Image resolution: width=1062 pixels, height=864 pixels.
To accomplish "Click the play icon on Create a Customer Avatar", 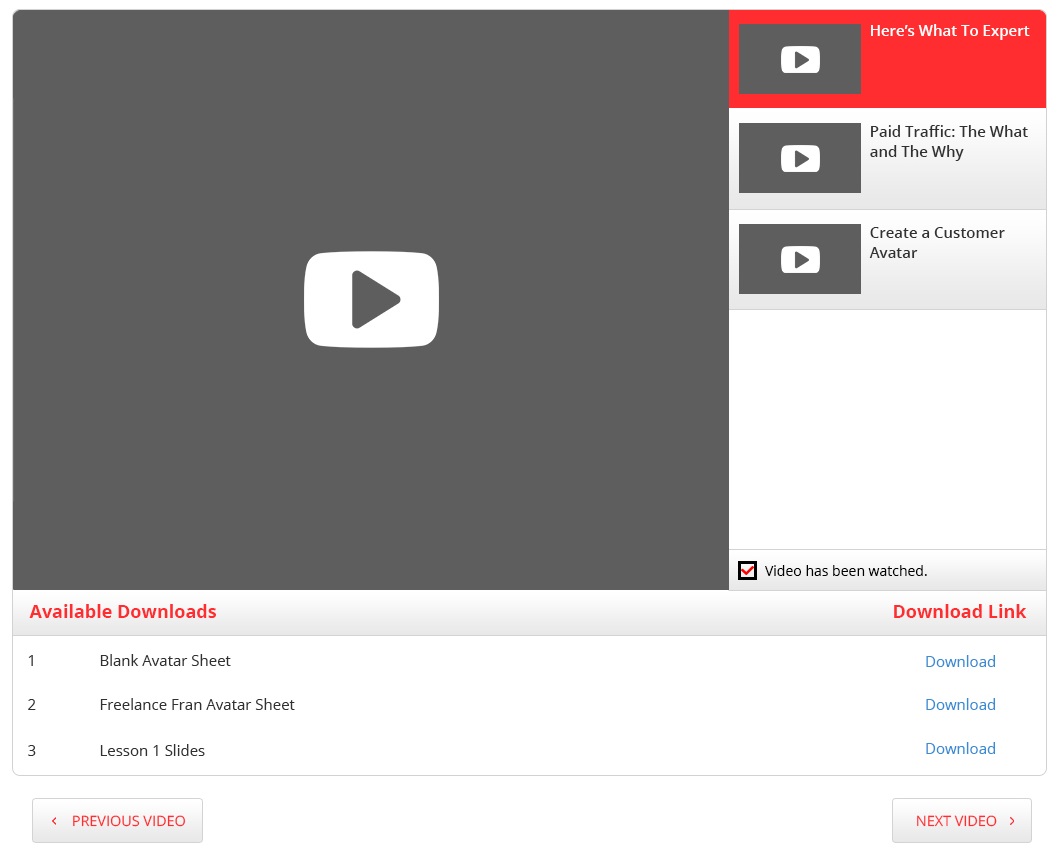I will tap(799, 259).
